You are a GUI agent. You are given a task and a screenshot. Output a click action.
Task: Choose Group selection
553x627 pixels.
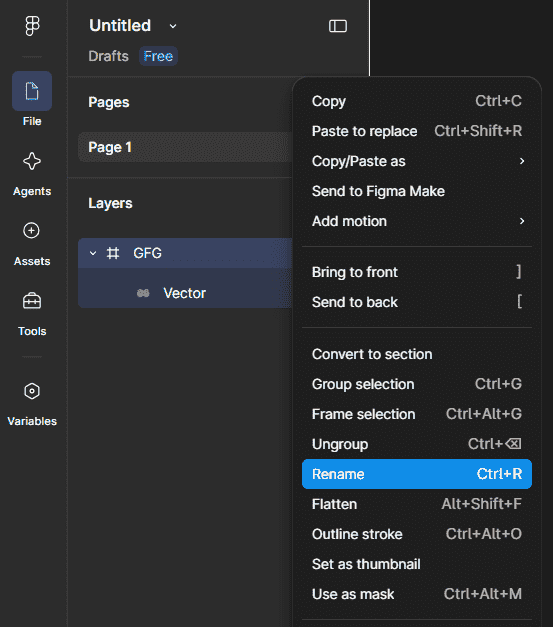(417, 384)
